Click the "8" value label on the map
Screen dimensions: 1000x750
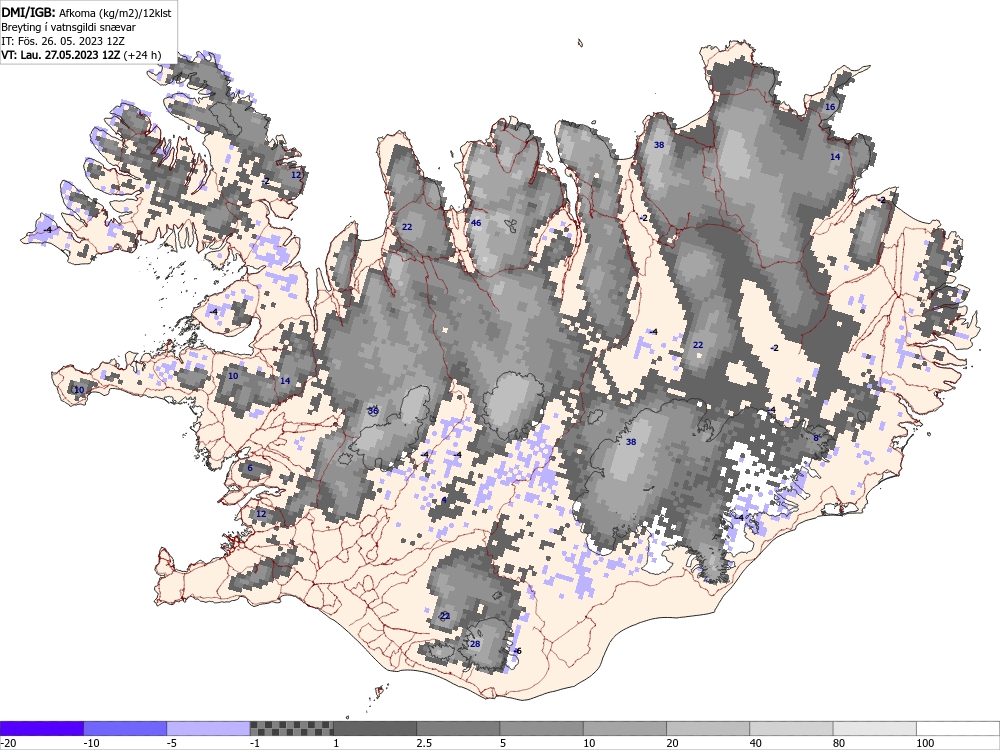[815, 438]
